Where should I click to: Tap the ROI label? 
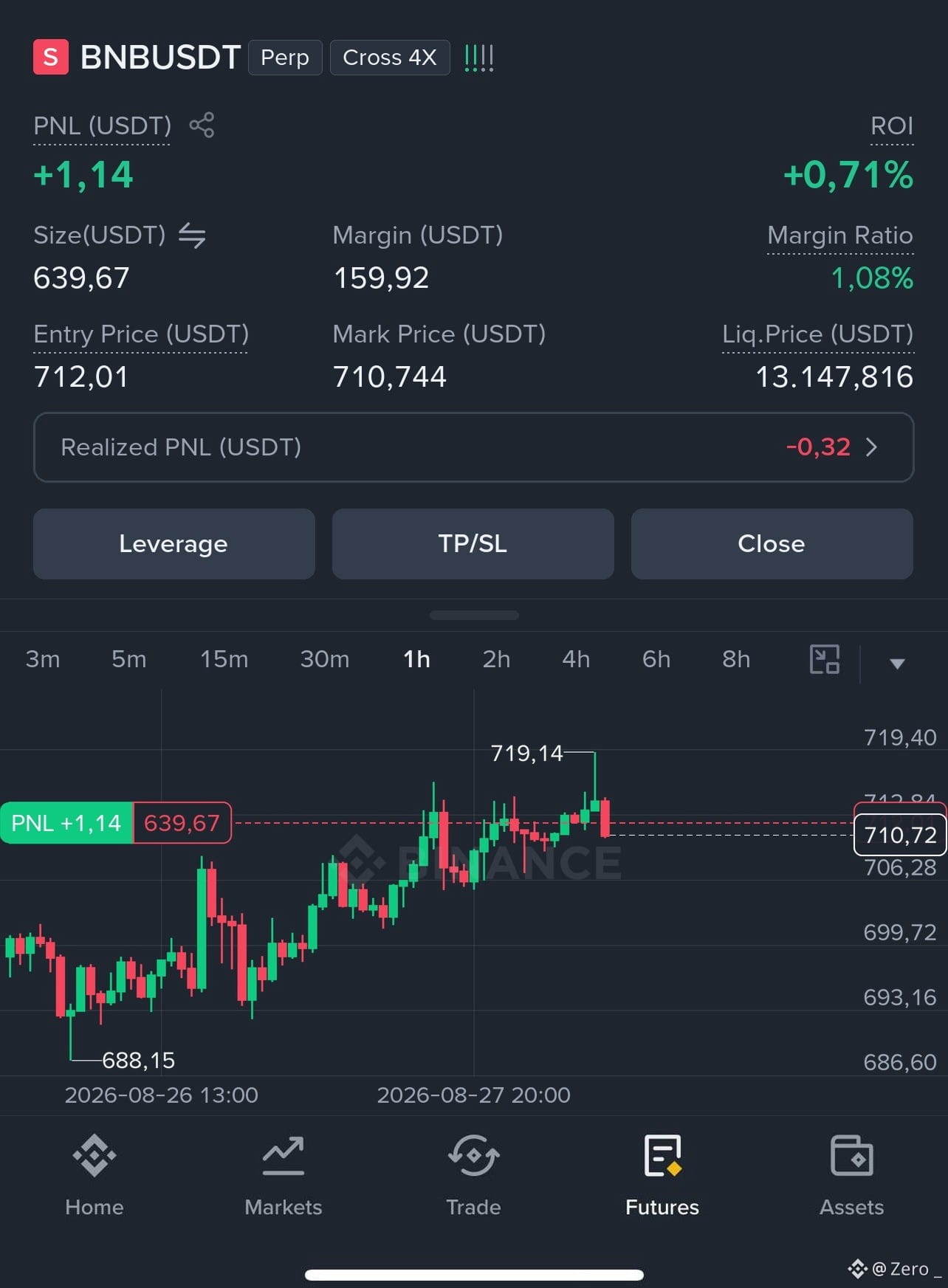coord(892,126)
